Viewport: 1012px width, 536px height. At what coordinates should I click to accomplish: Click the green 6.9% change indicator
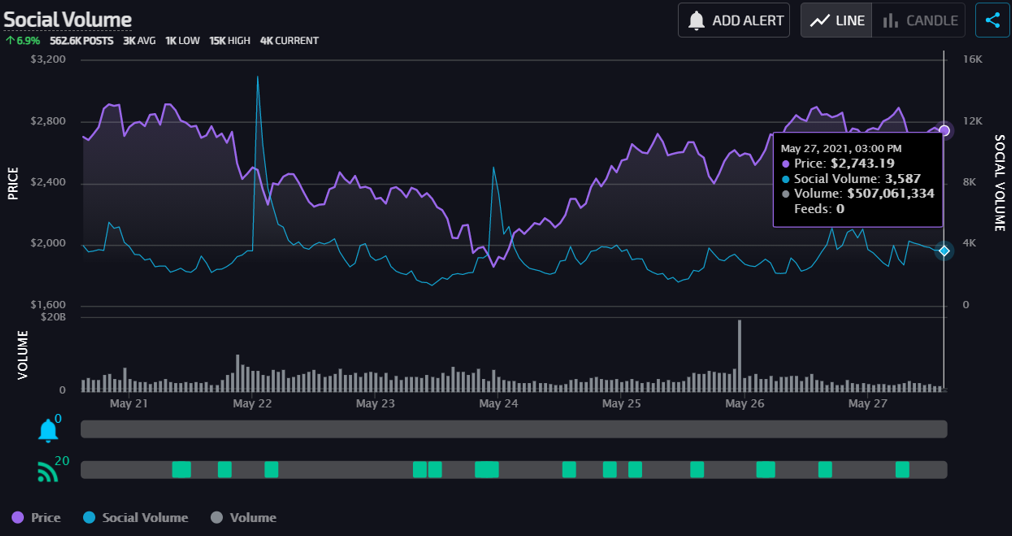[x=23, y=41]
